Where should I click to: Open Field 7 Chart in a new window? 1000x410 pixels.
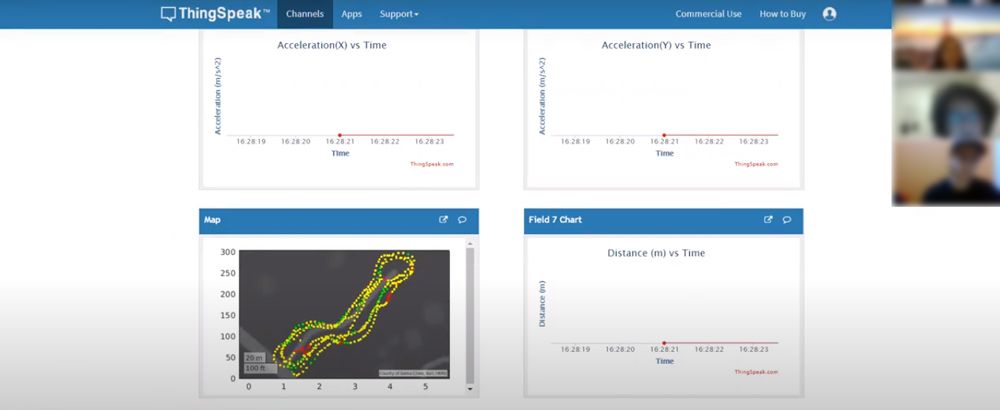point(769,220)
